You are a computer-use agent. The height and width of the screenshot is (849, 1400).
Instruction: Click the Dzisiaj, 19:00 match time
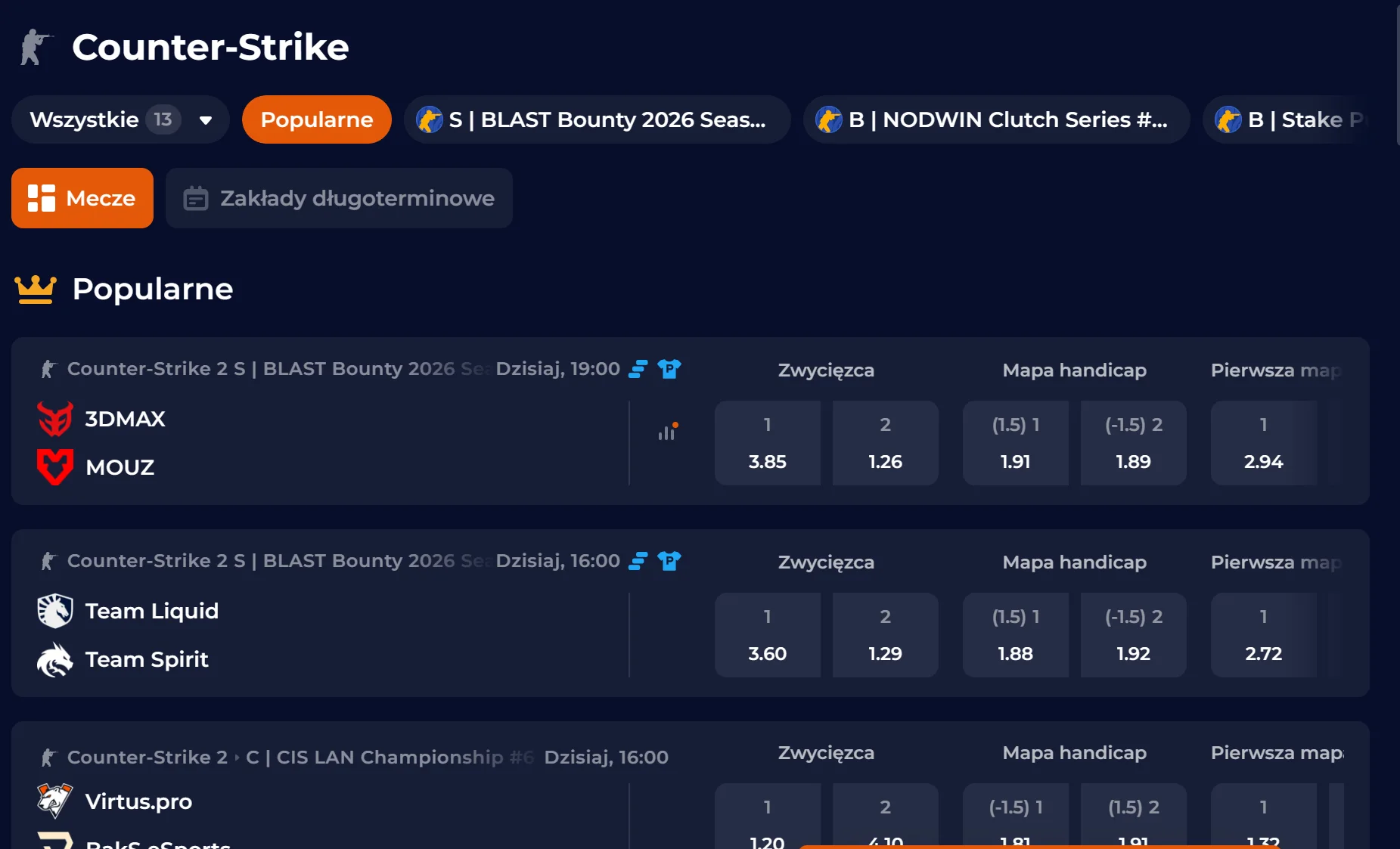pos(557,369)
